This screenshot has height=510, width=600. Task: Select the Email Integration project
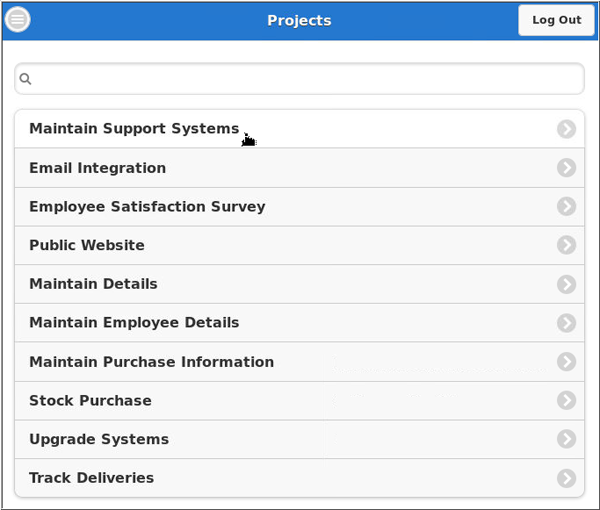coord(98,168)
